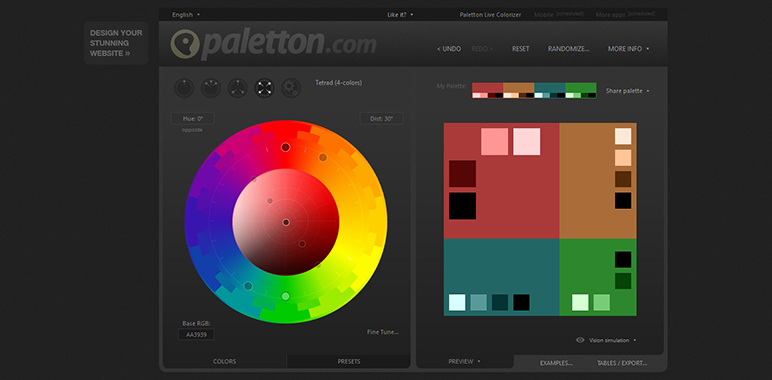Click the Randomize button
Screen dimensions: 772x380
(x=569, y=49)
